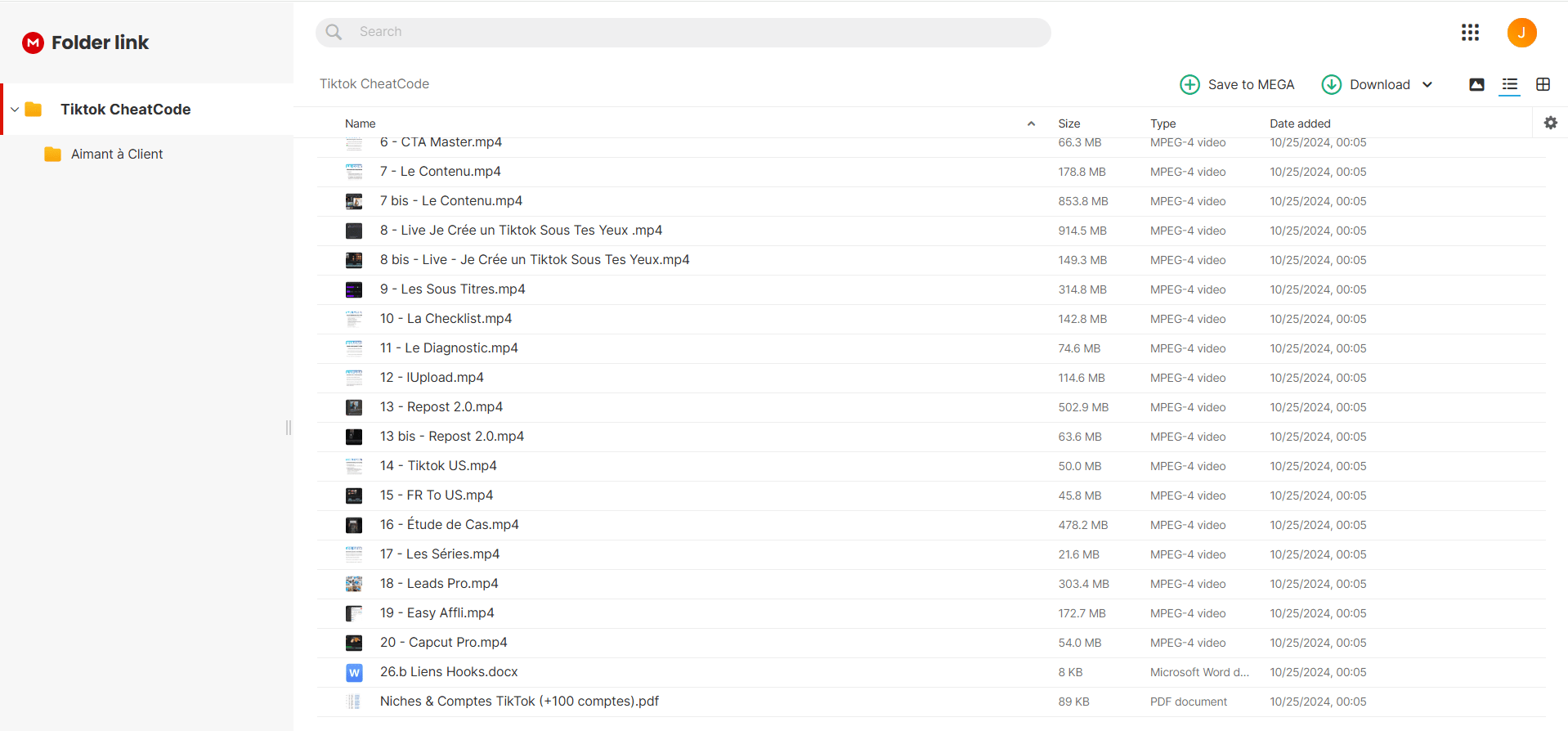This screenshot has width=1568, height=731.
Task: Open the media gallery view icon
Action: [x=1476, y=84]
